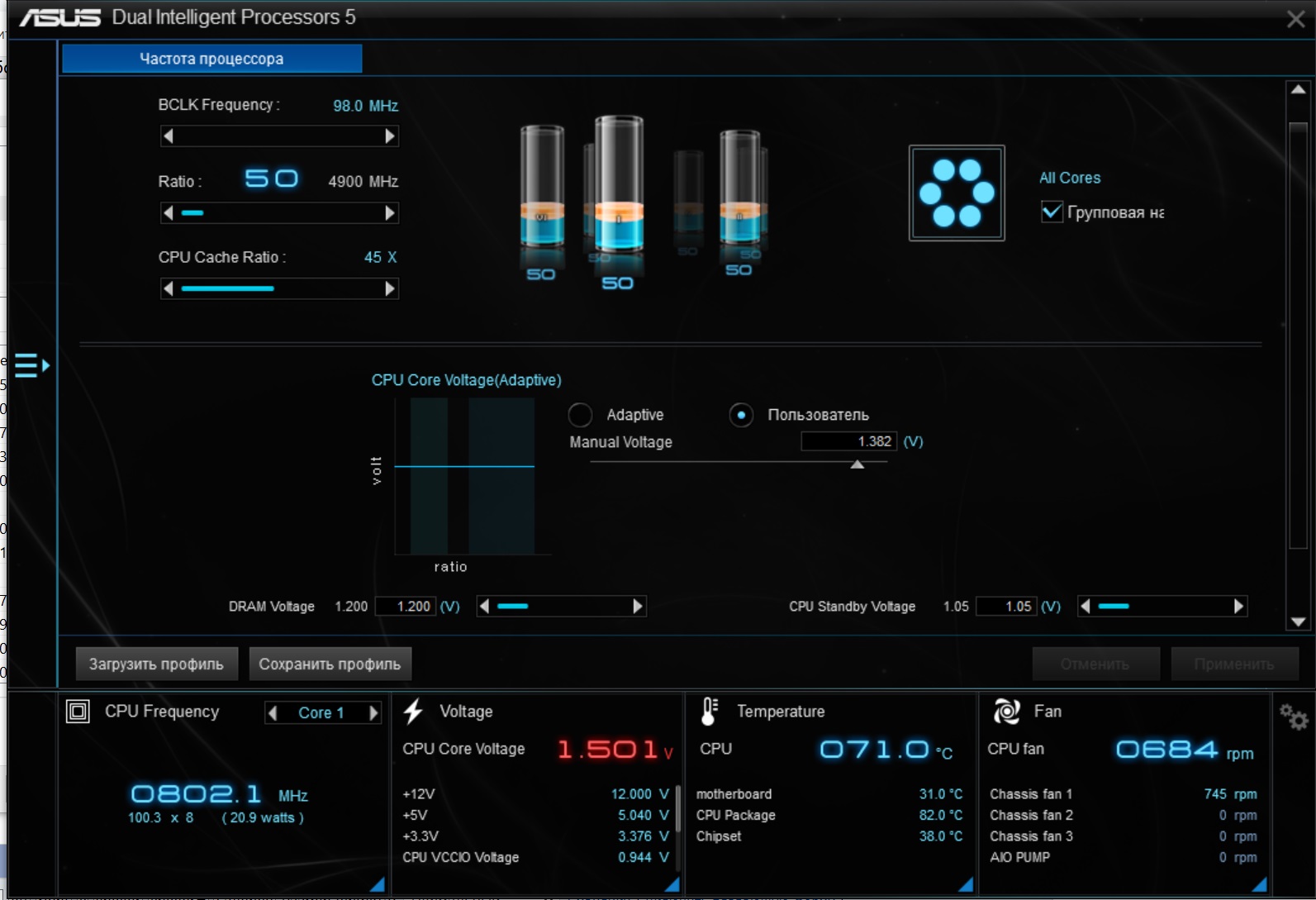Viewport: 1316px width, 900px height.
Task: Click the Fan panel icon
Action: point(1006,712)
